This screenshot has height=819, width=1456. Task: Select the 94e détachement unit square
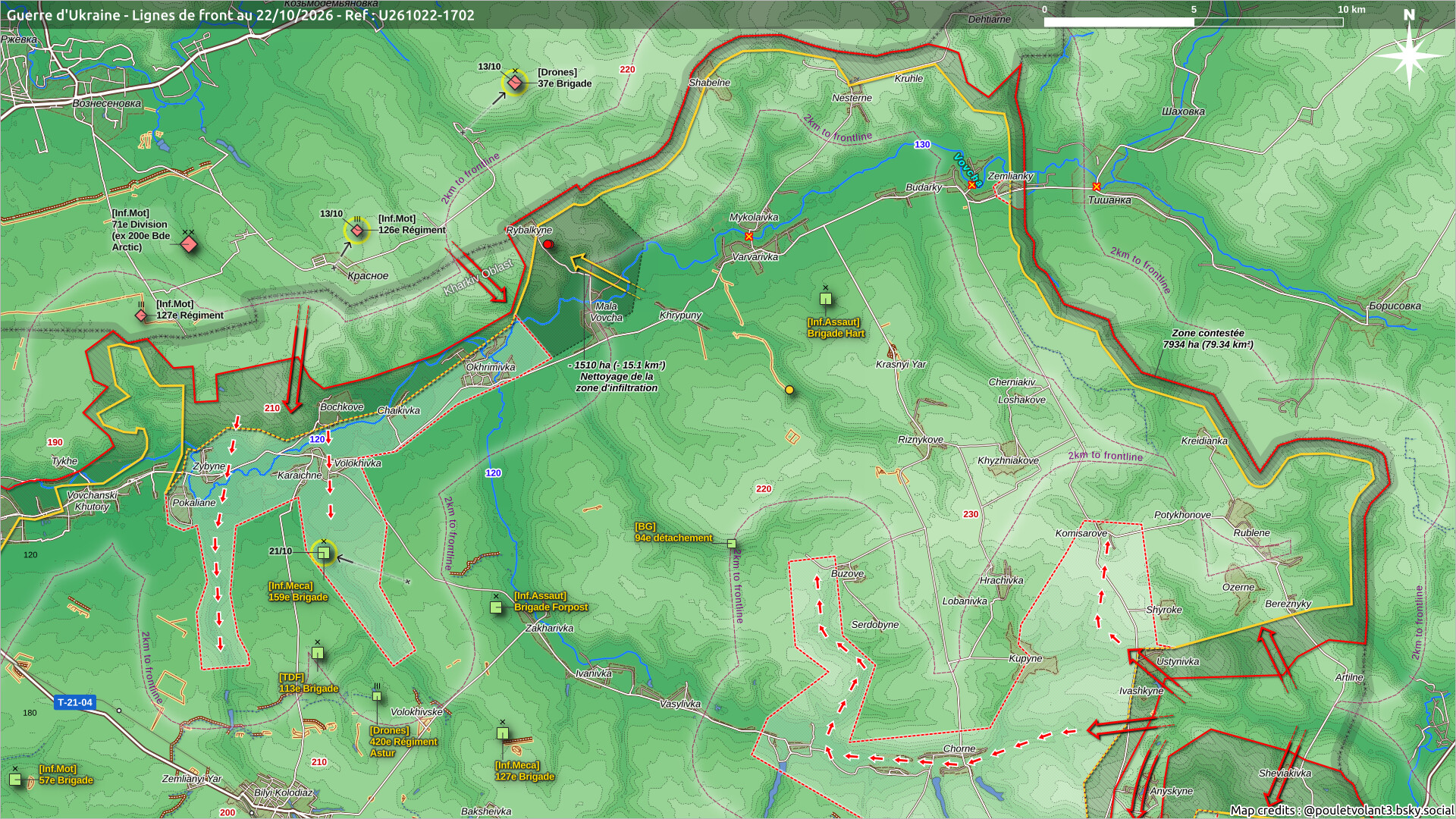[x=731, y=544]
